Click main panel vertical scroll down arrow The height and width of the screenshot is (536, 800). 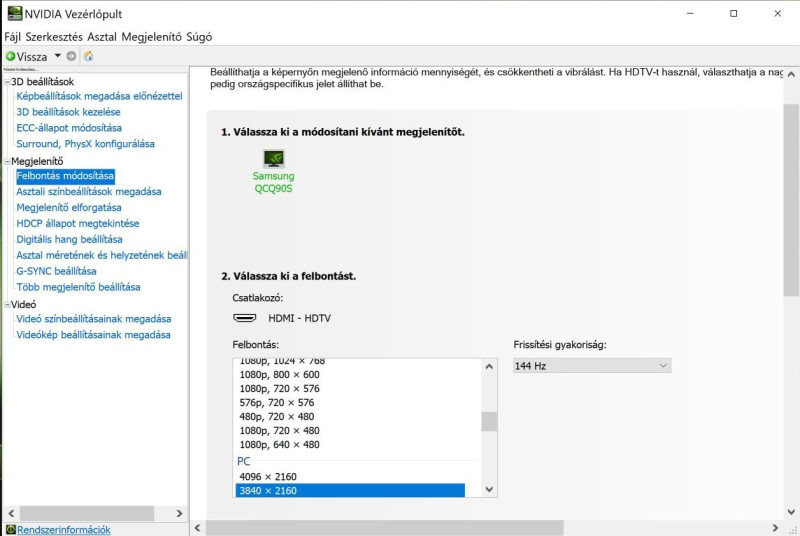coord(791,512)
